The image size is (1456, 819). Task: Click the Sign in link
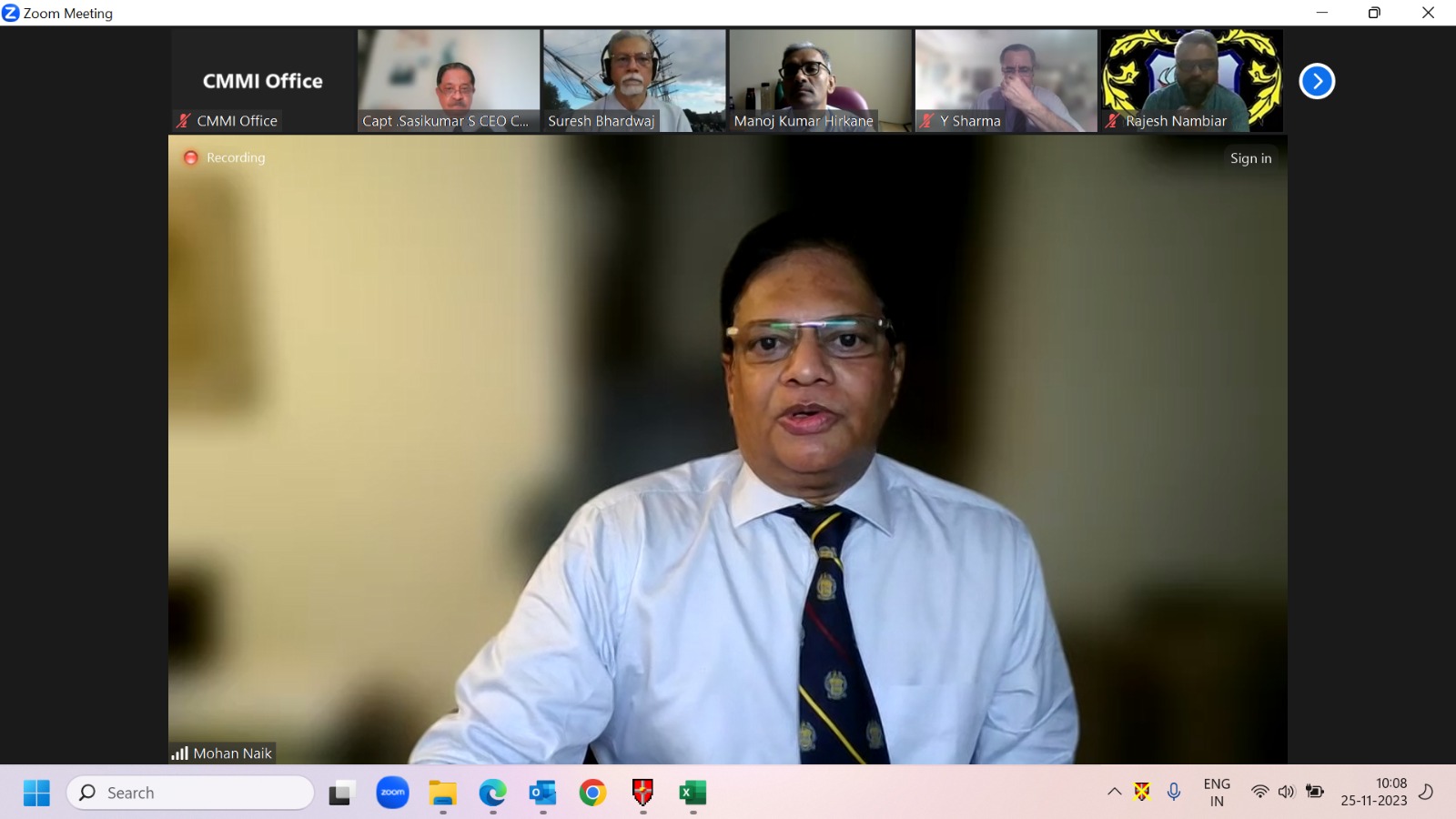pyautogui.click(x=1250, y=158)
